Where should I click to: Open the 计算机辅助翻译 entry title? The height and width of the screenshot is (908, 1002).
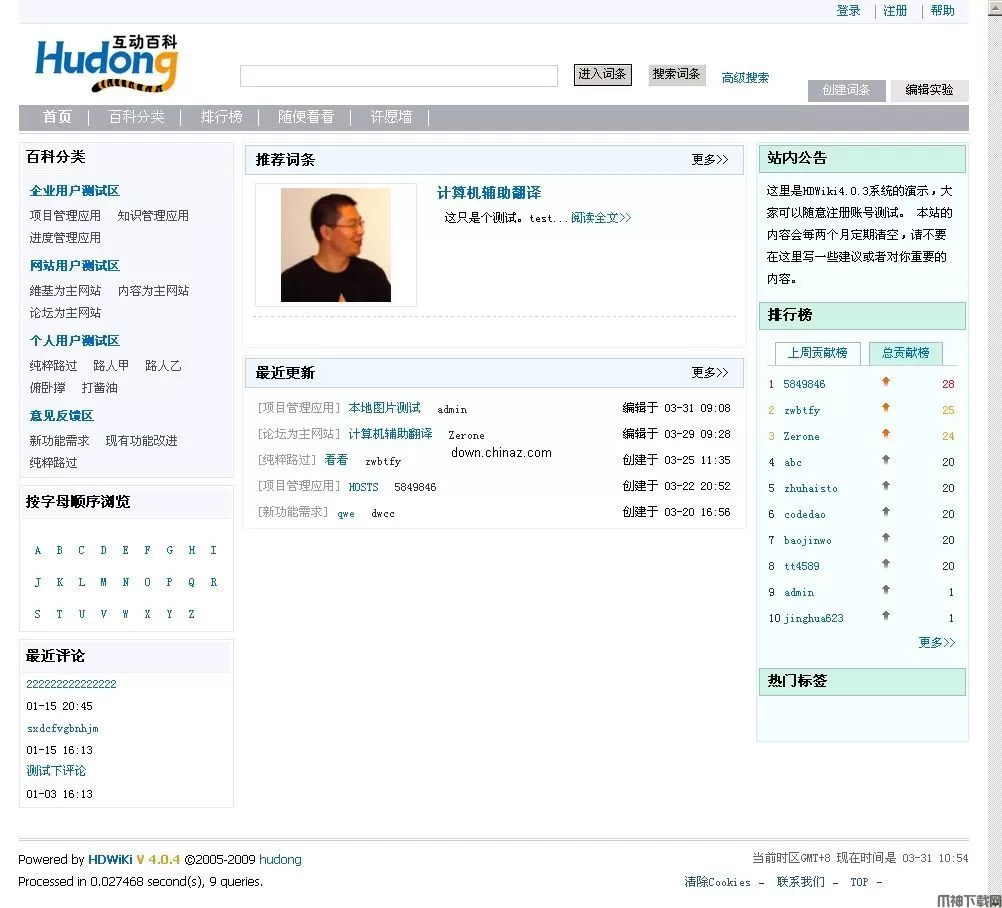tap(489, 193)
